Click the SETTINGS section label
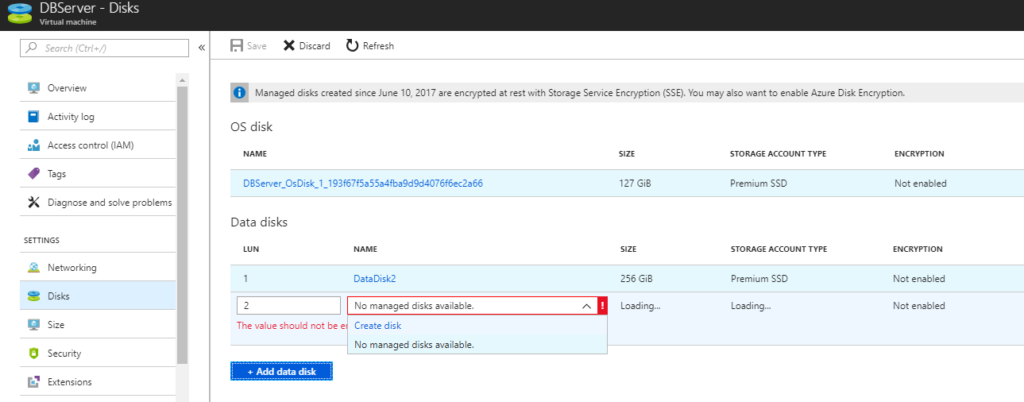Image resolution: width=1024 pixels, height=402 pixels. pyautogui.click(x=42, y=240)
